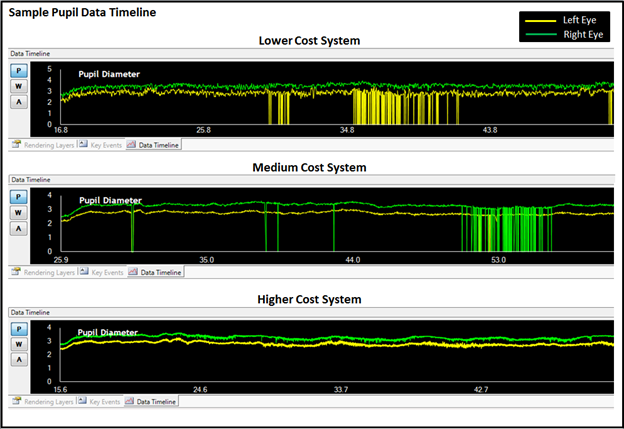Click Data Timeline panel header above Lower Cost chart

(311, 53)
